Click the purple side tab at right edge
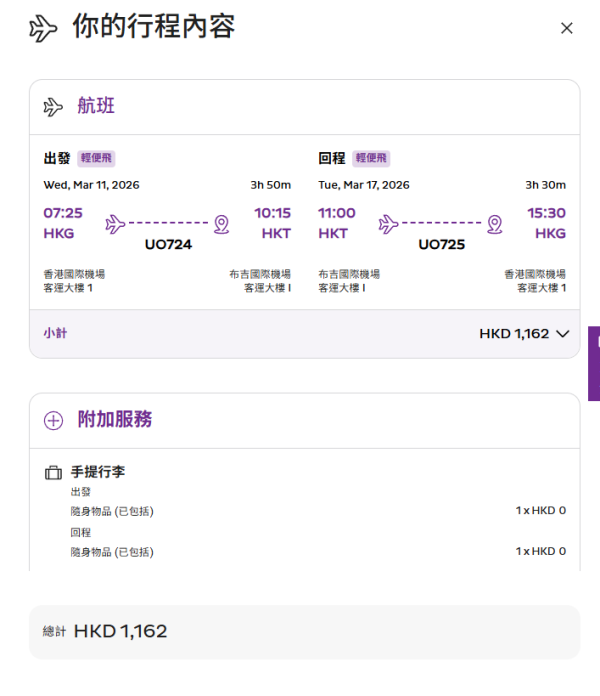This screenshot has height=696, width=600. click(594, 364)
